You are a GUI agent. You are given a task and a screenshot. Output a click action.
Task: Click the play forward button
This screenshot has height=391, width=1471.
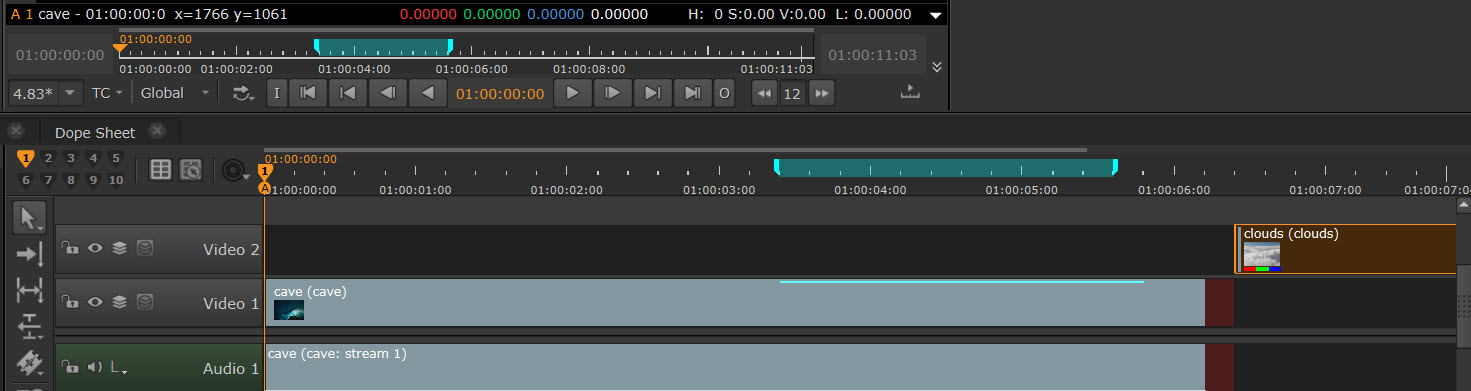point(572,93)
